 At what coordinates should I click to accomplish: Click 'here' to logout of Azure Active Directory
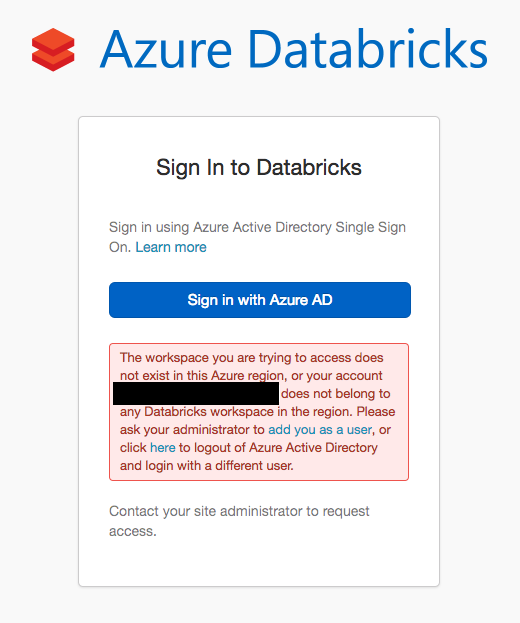click(163, 447)
